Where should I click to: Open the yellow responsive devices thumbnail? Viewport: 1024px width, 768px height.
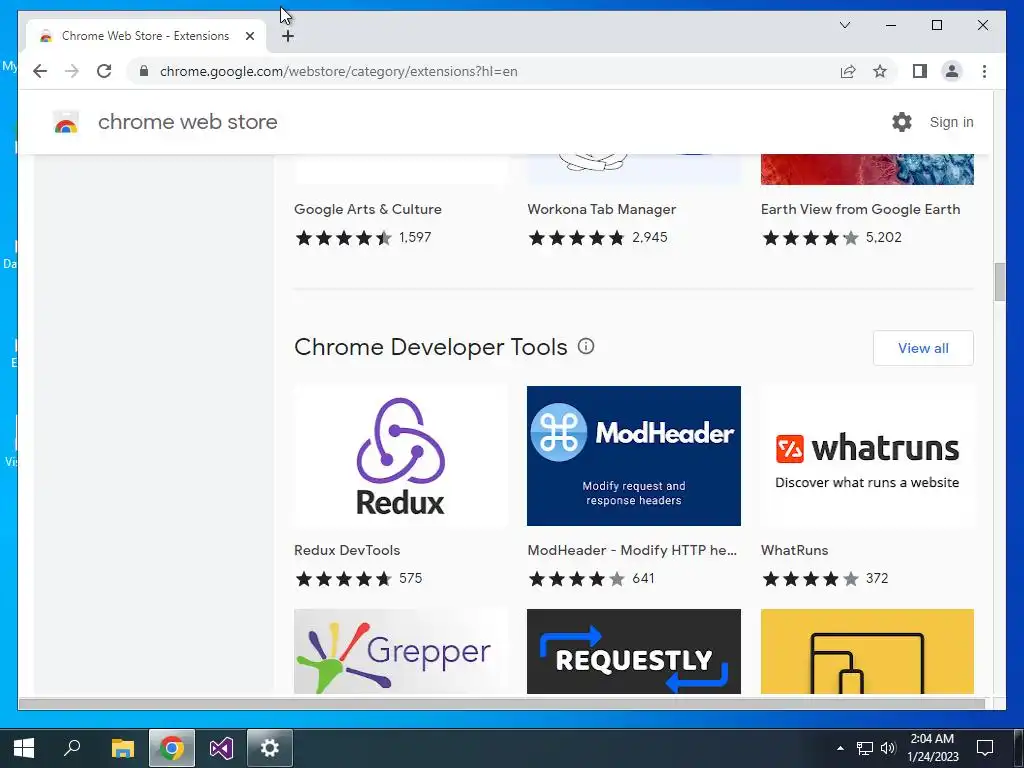click(x=867, y=651)
